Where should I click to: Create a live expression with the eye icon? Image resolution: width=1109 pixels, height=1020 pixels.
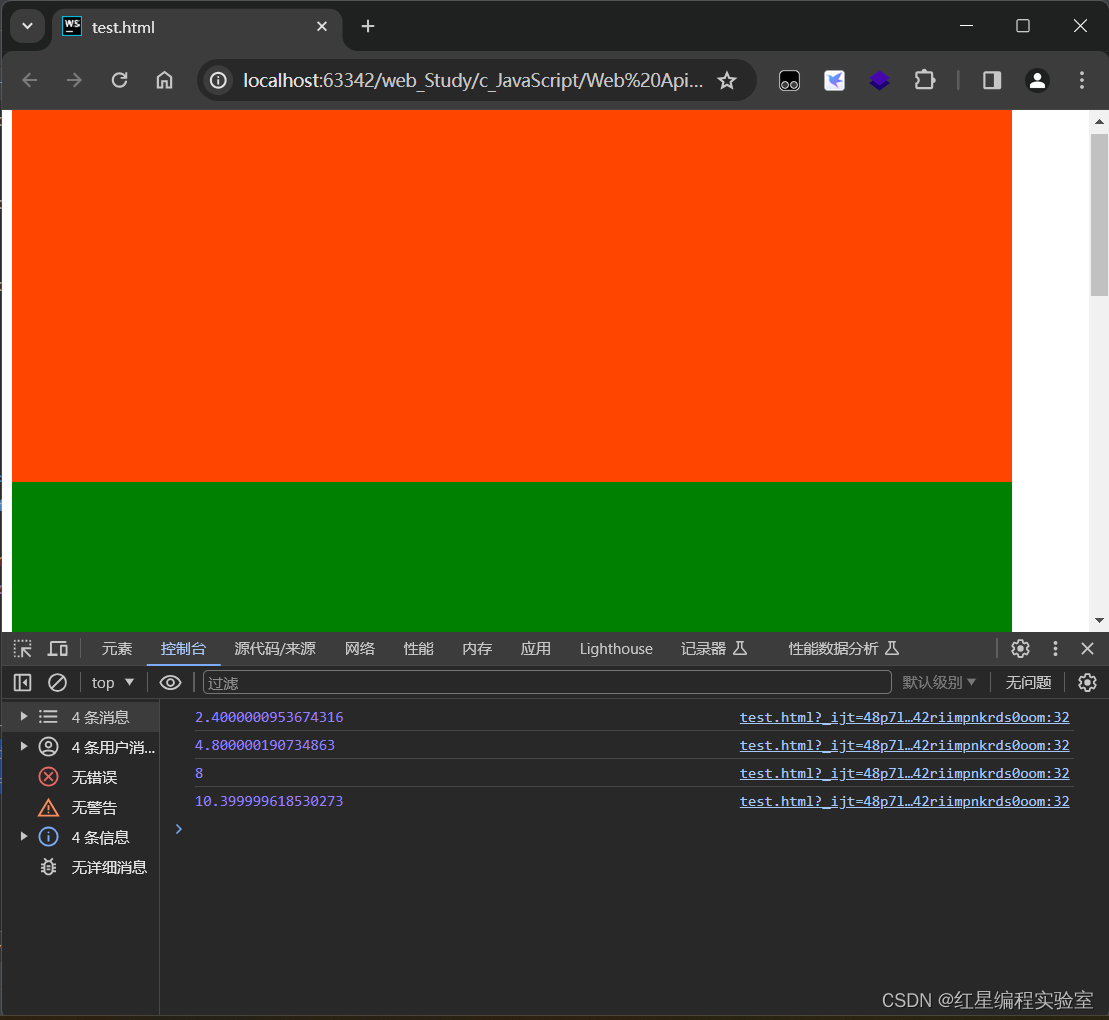(x=170, y=682)
